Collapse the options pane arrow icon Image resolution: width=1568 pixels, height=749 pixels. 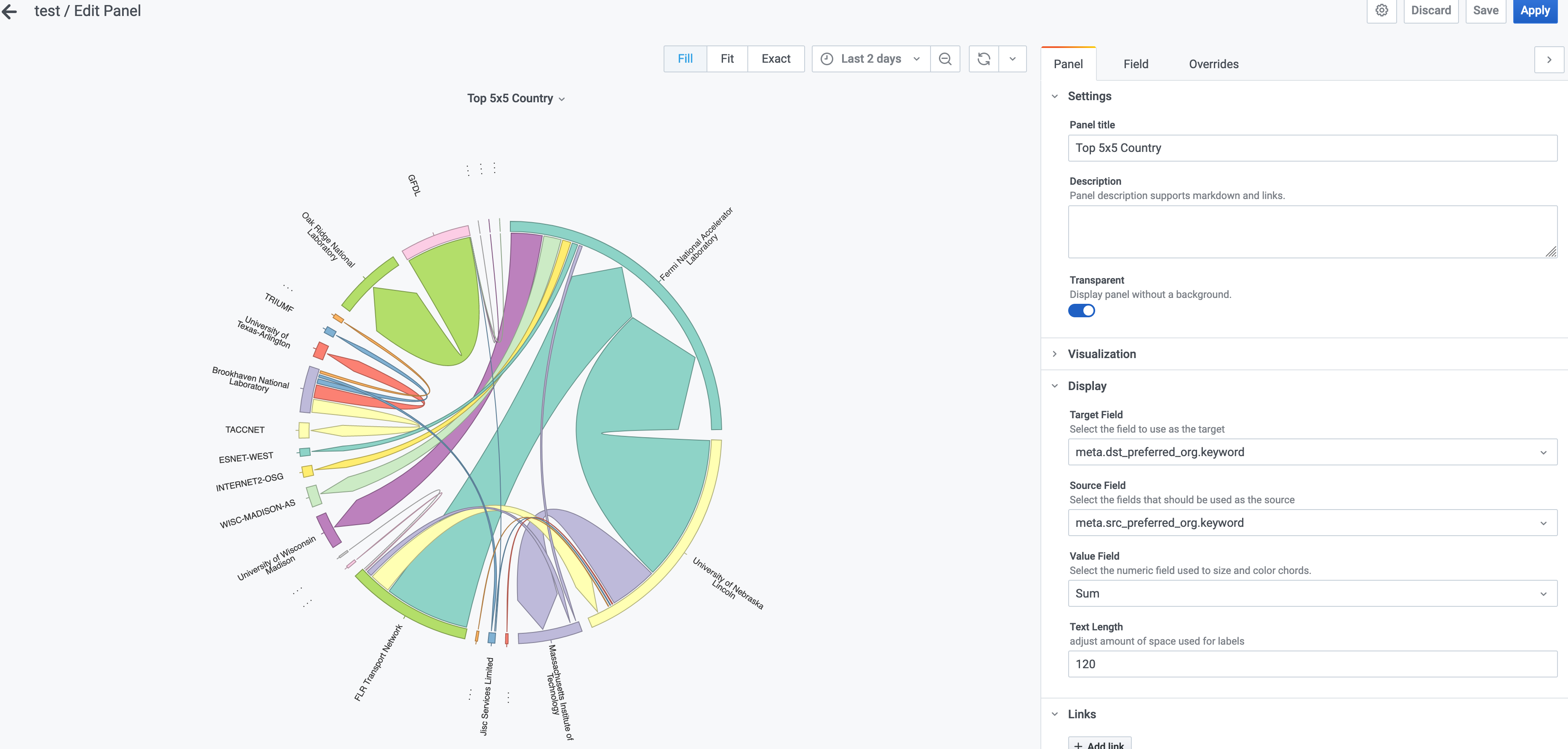1549,60
